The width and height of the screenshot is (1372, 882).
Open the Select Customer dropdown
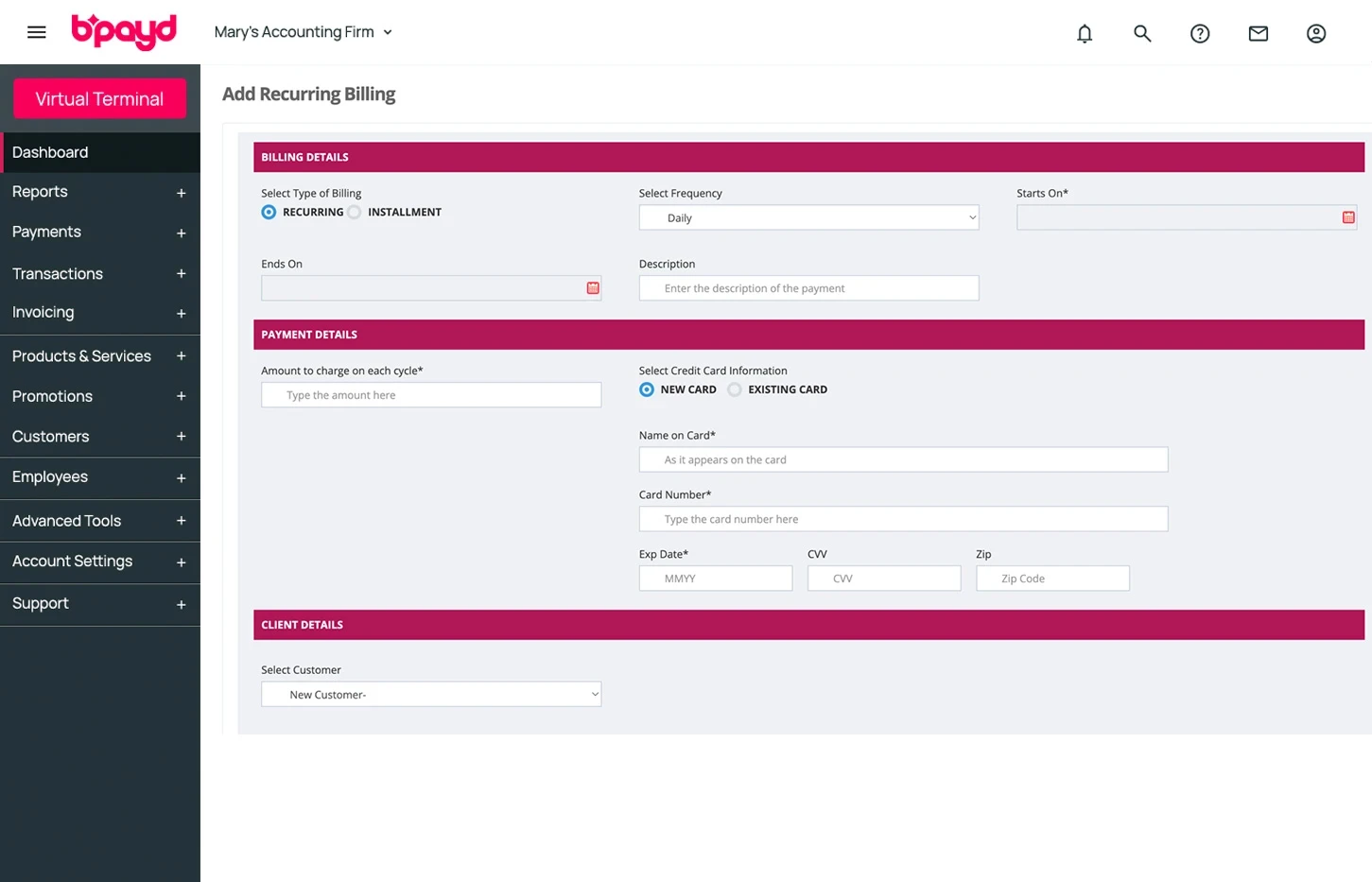tap(431, 694)
